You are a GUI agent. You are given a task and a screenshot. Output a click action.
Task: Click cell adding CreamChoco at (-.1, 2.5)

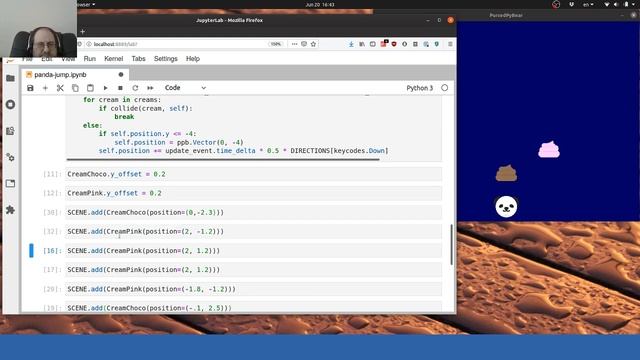click(x=253, y=307)
